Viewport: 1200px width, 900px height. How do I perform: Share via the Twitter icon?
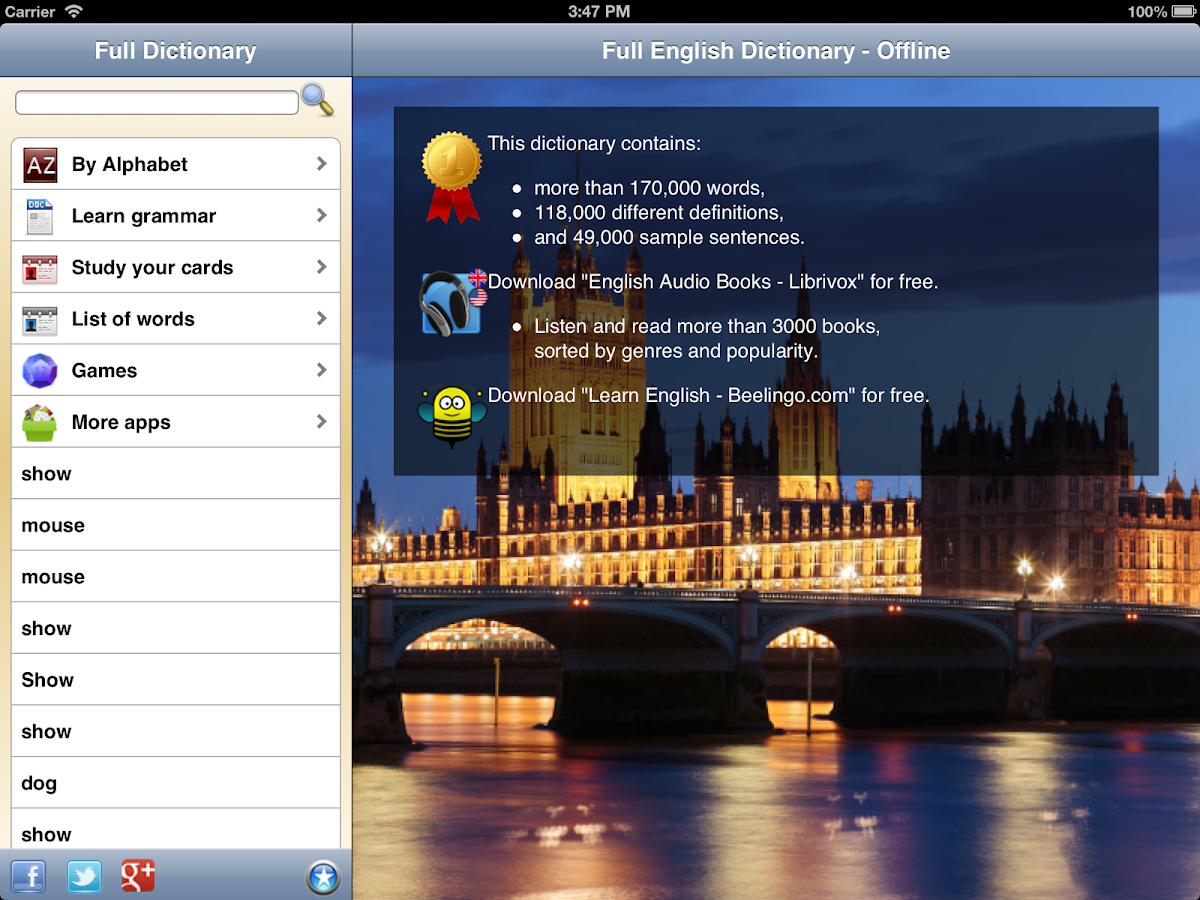(x=84, y=877)
